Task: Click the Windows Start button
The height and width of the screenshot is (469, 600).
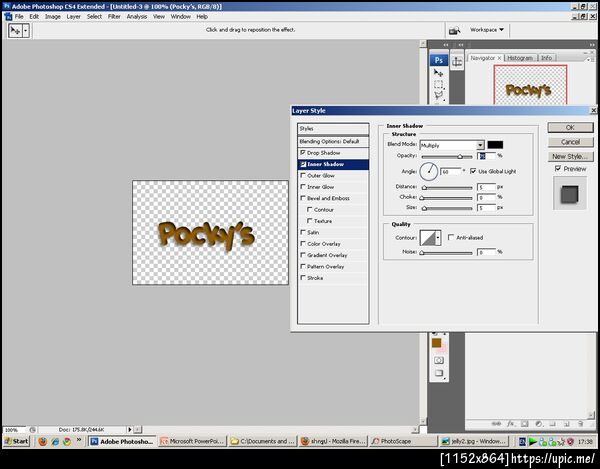Action: pyautogui.click(x=16, y=441)
